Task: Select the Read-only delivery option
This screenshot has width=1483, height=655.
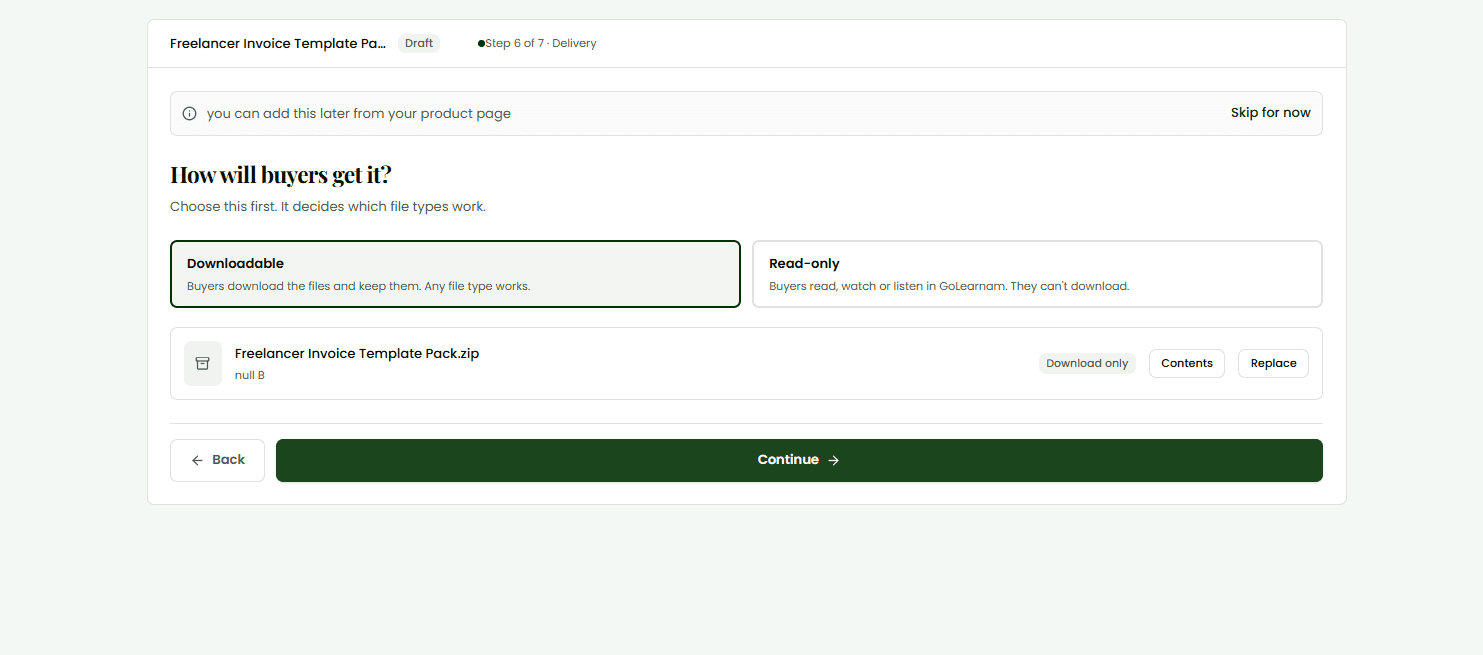Action: tap(1037, 274)
